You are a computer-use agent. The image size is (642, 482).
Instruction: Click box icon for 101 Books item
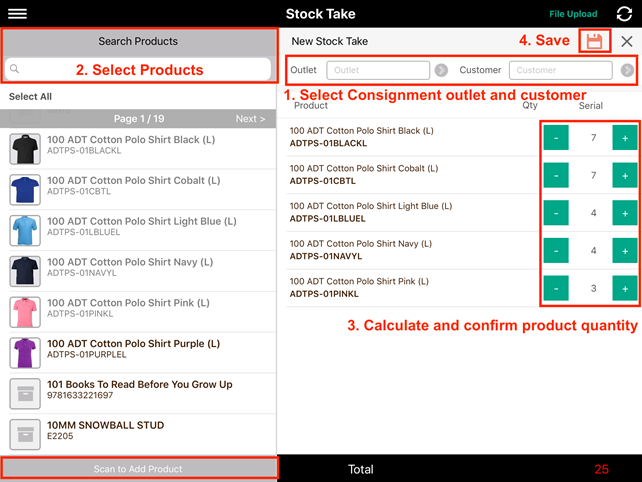click(25, 394)
